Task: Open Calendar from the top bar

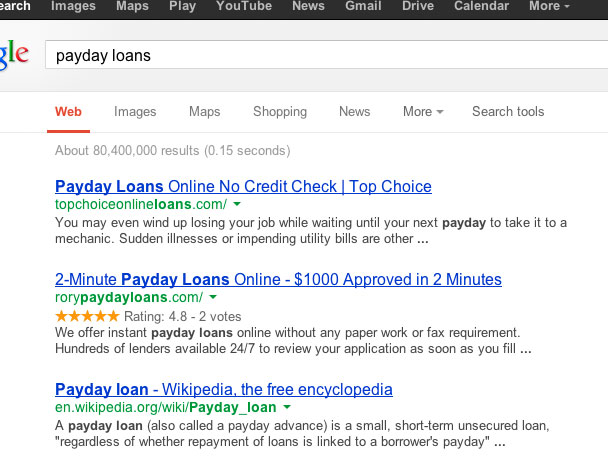Action: tap(481, 6)
